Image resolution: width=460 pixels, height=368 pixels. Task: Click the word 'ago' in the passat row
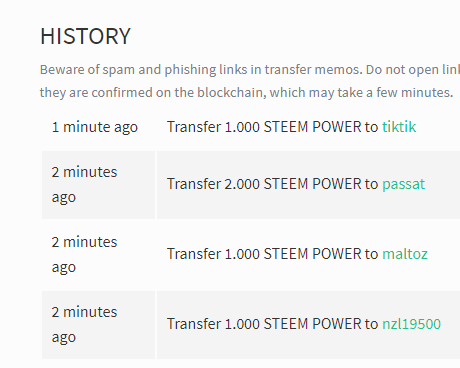(64, 198)
